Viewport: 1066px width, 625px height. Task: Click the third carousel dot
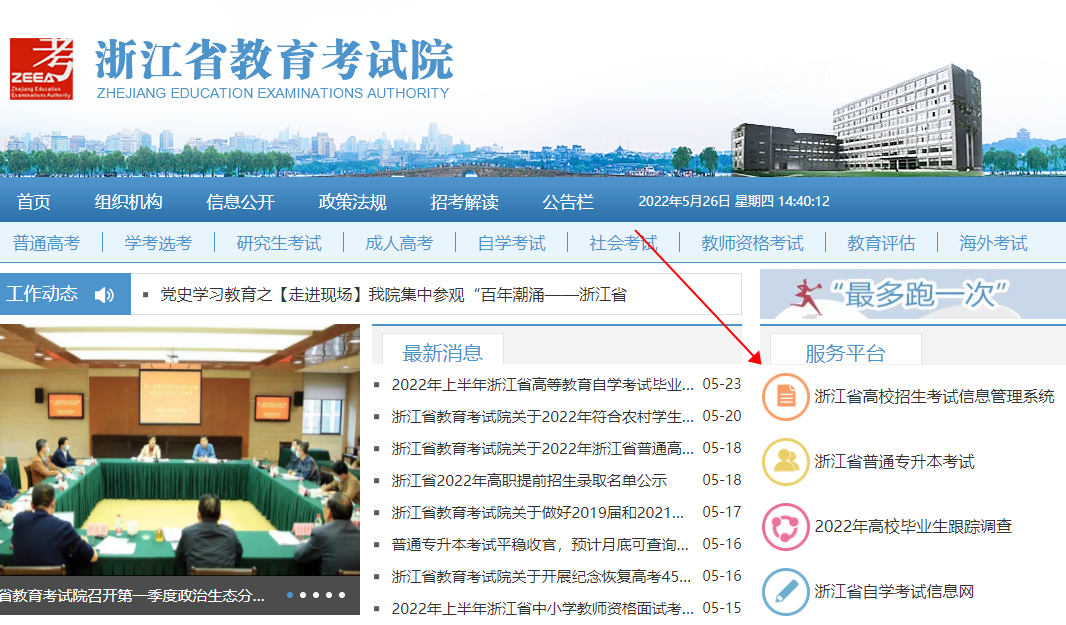[316, 595]
